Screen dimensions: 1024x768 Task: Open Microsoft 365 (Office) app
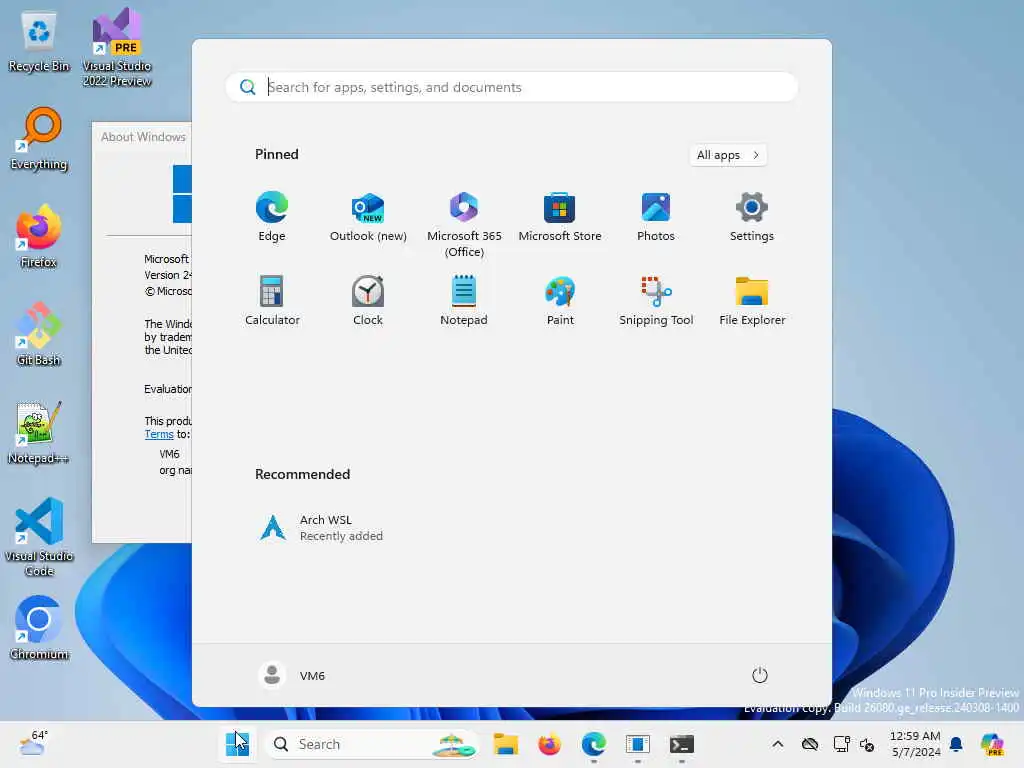(x=464, y=225)
